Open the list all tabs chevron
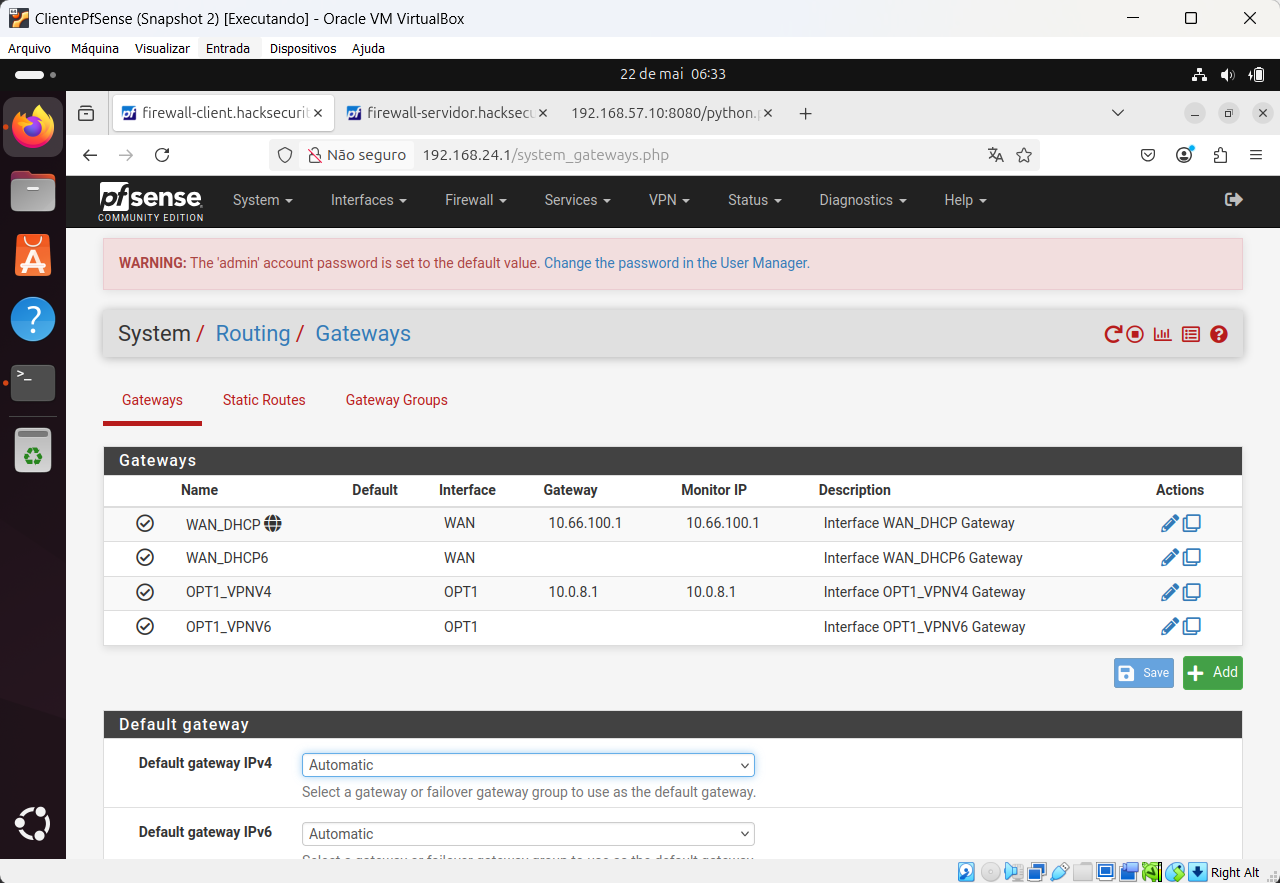This screenshot has width=1280, height=883. pos(1118,113)
